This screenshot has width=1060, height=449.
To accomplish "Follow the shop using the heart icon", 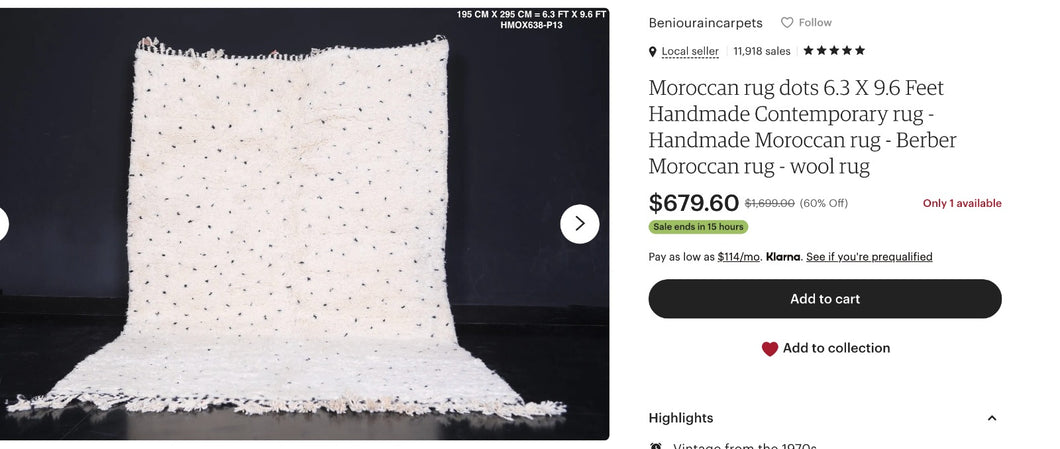I will pyautogui.click(x=787, y=23).
